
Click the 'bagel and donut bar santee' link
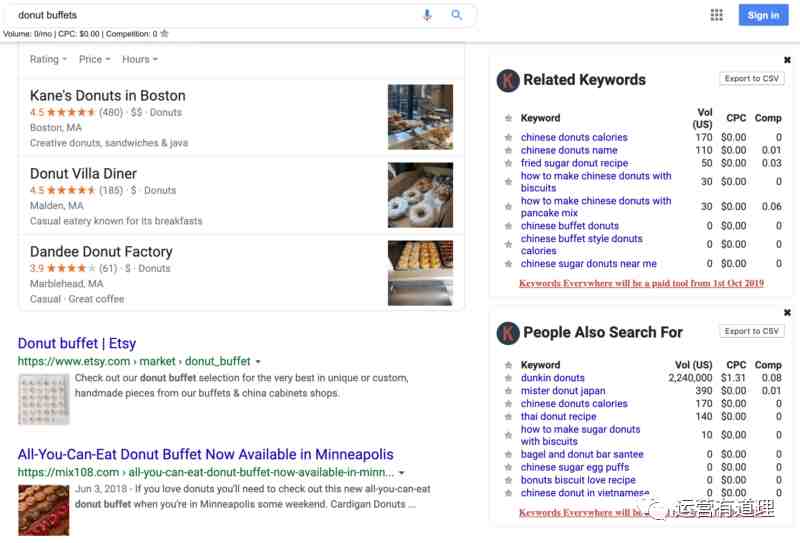(x=582, y=454)
